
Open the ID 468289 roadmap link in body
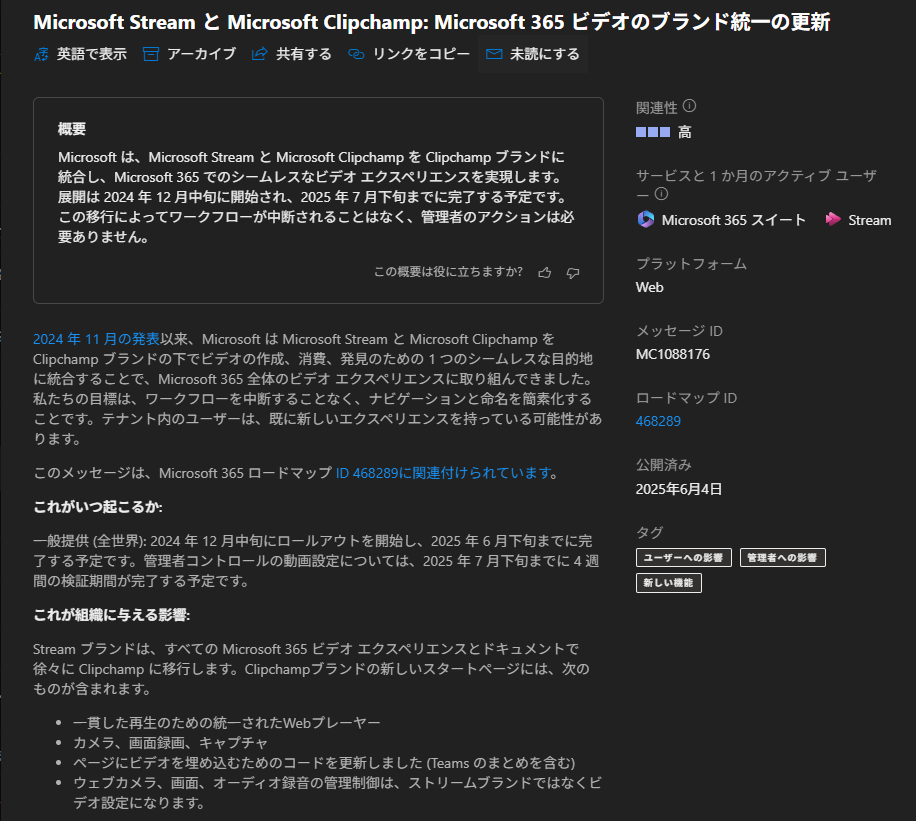tap(444, 473)
